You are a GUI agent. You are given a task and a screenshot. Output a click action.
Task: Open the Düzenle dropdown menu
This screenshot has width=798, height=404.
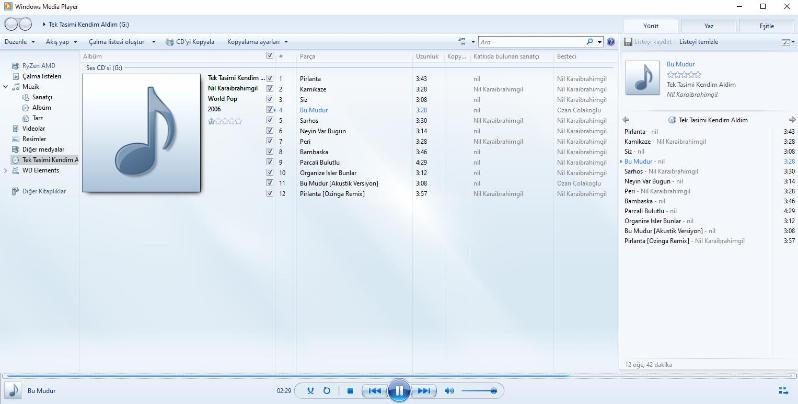click(20, 42)
